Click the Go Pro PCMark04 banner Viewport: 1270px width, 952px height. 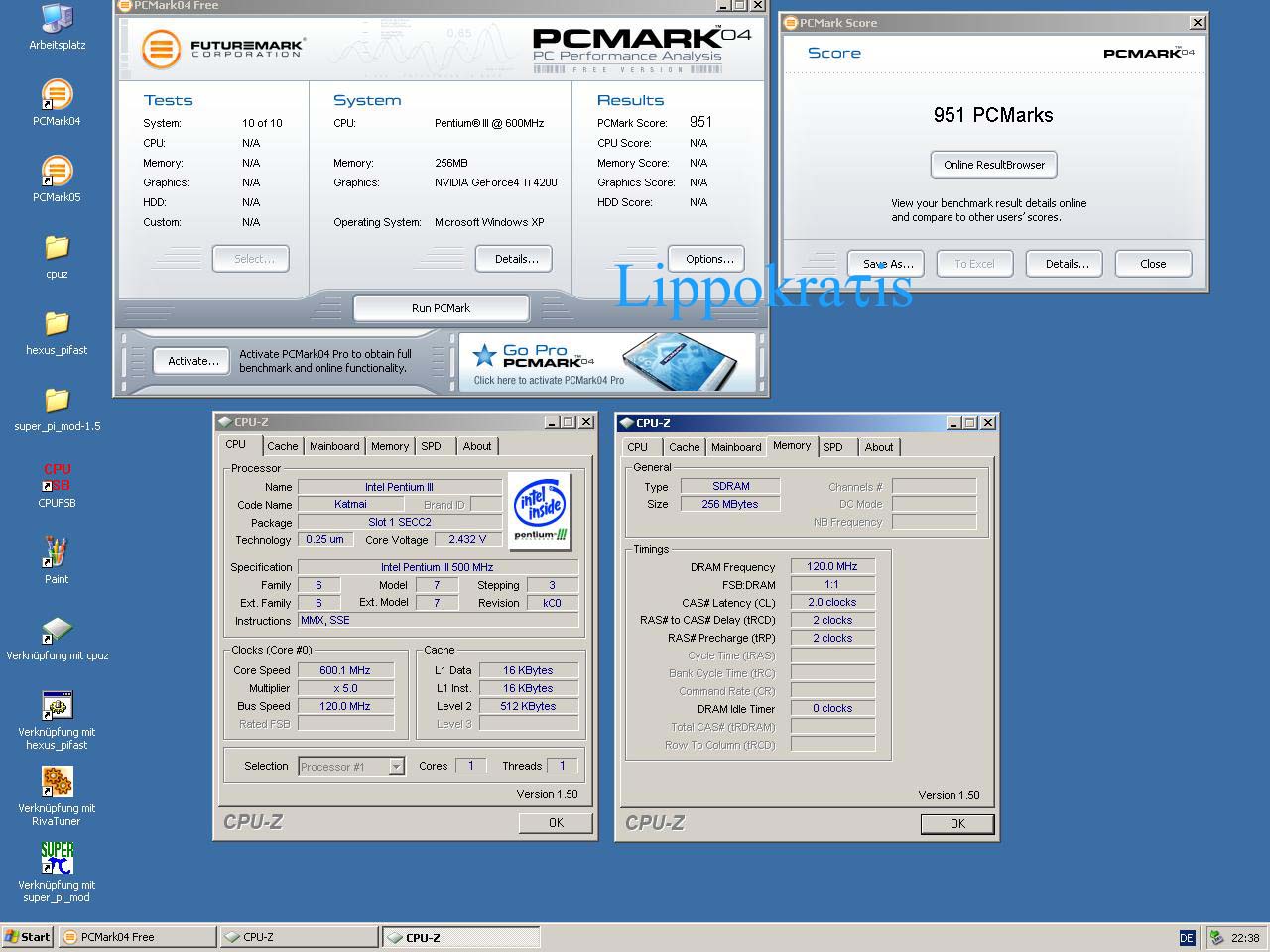tap(607, 362)
